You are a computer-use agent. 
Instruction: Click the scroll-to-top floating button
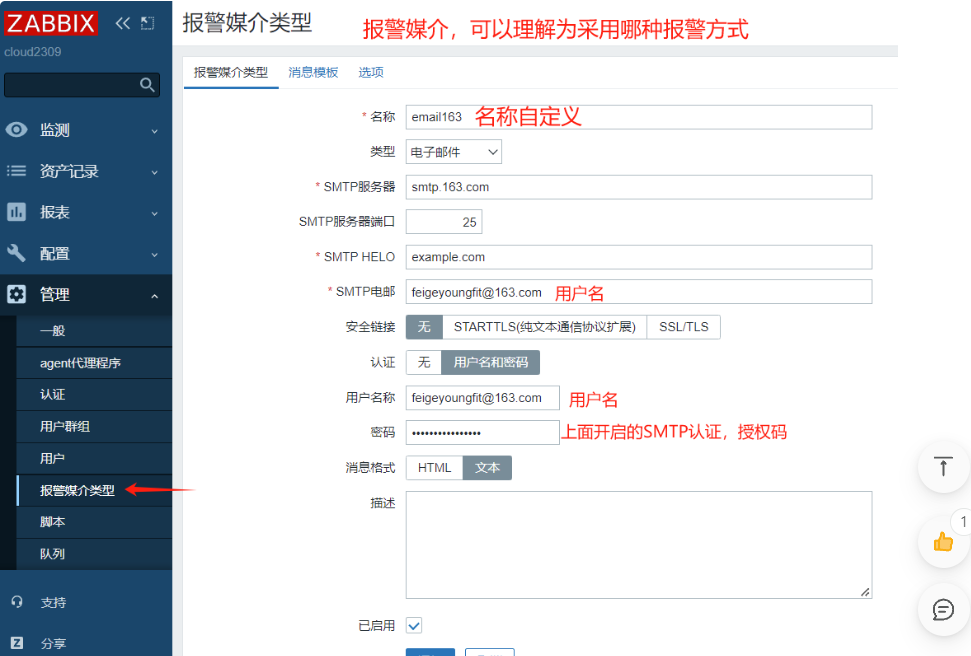coord(943,466)
